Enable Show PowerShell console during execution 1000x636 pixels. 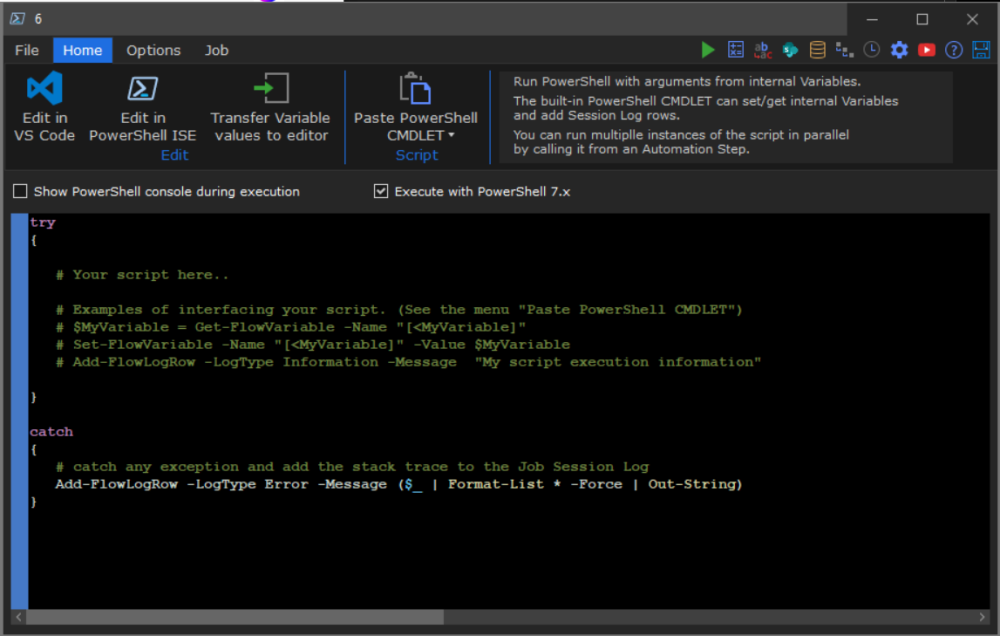21,191
